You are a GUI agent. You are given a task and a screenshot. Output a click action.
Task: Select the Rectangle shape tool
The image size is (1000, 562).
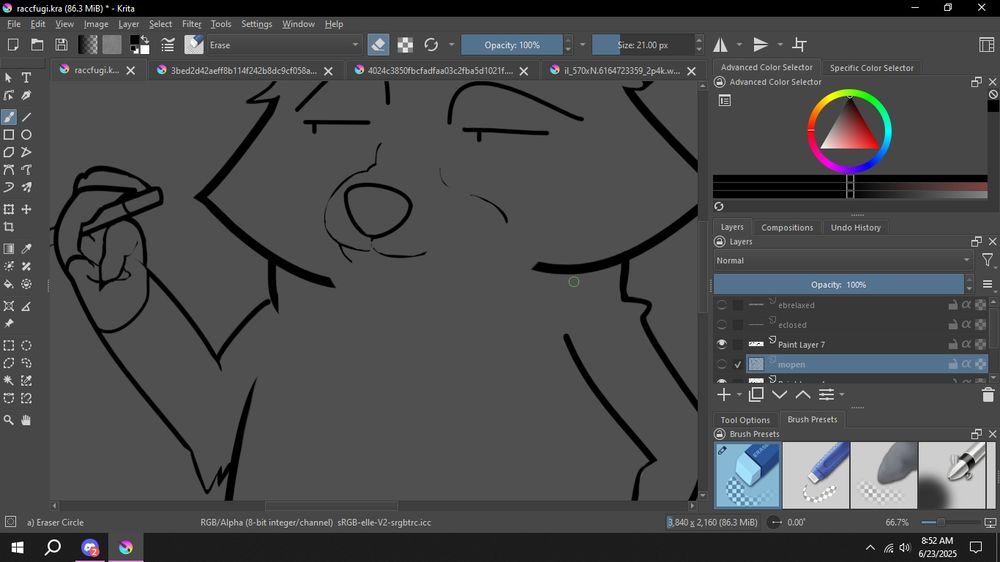9,135
